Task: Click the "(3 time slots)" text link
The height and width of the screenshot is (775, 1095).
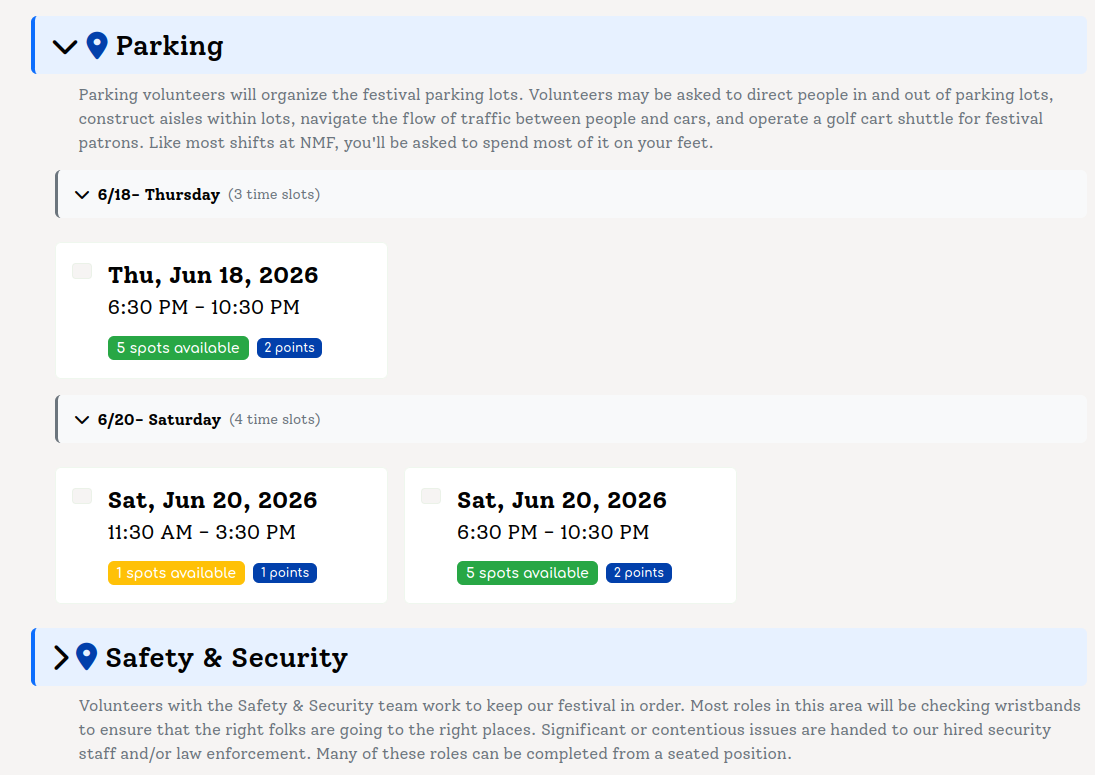Action: (x=274, y=194)
